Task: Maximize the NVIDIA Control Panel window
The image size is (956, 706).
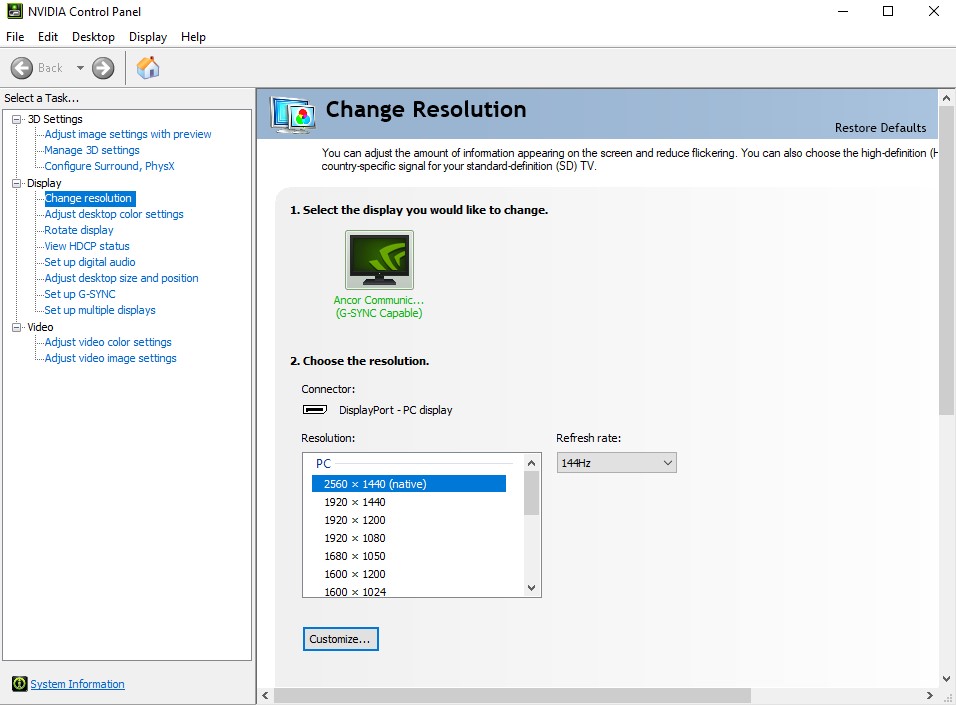Action: click(x=888, y=11)
